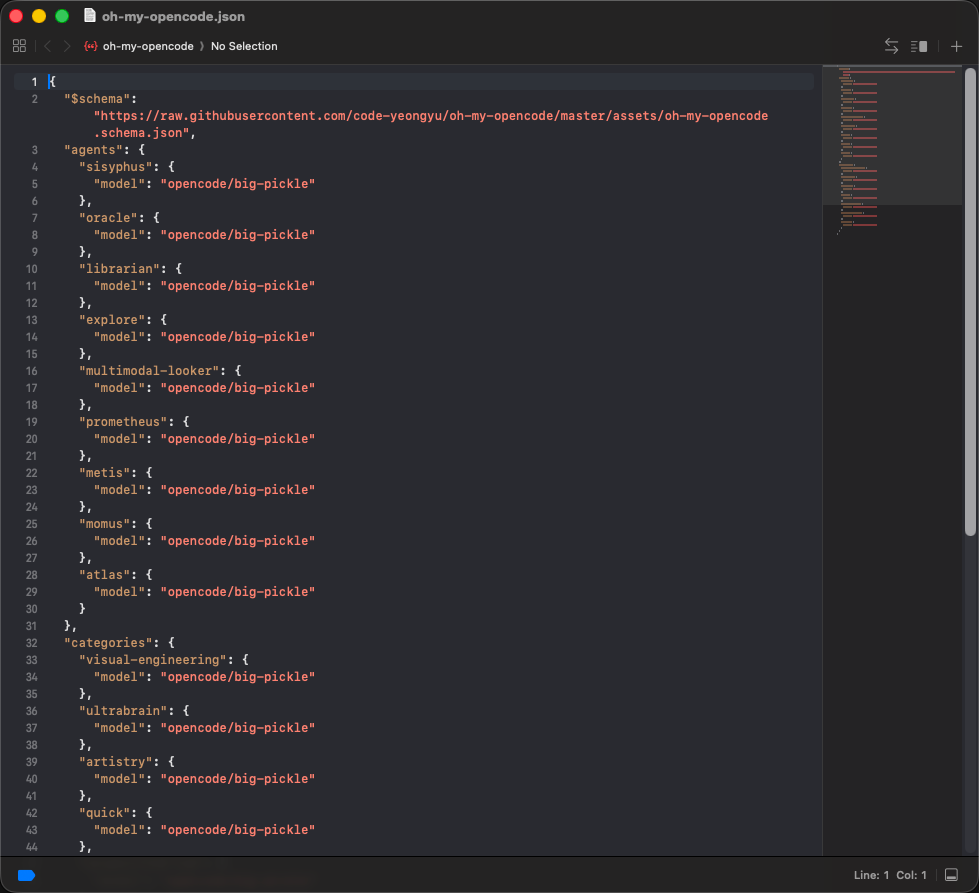Click the red source-file icon in the breadcrumb
The image size is (979, 893).
(91, 45)
